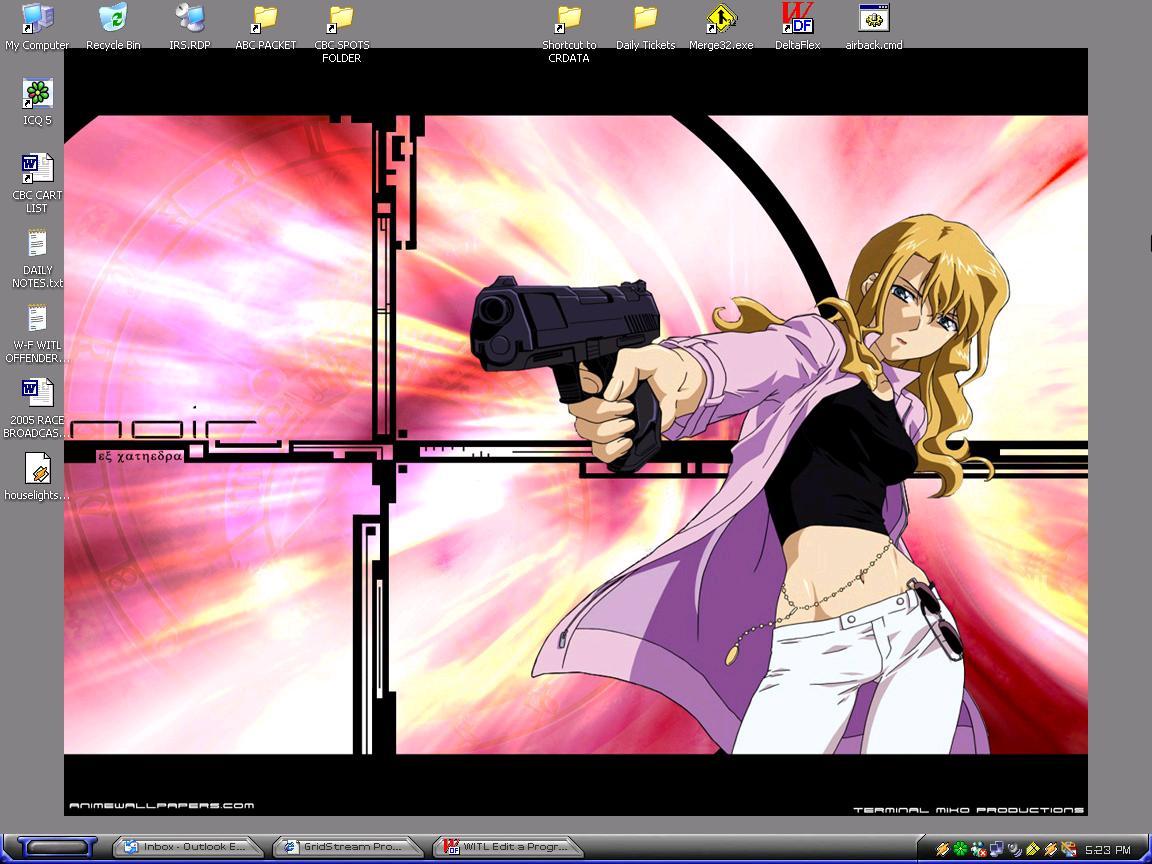Launch the DeltaFlex shortcut
Screen dimensions: 1152x864
coord(797,19)
